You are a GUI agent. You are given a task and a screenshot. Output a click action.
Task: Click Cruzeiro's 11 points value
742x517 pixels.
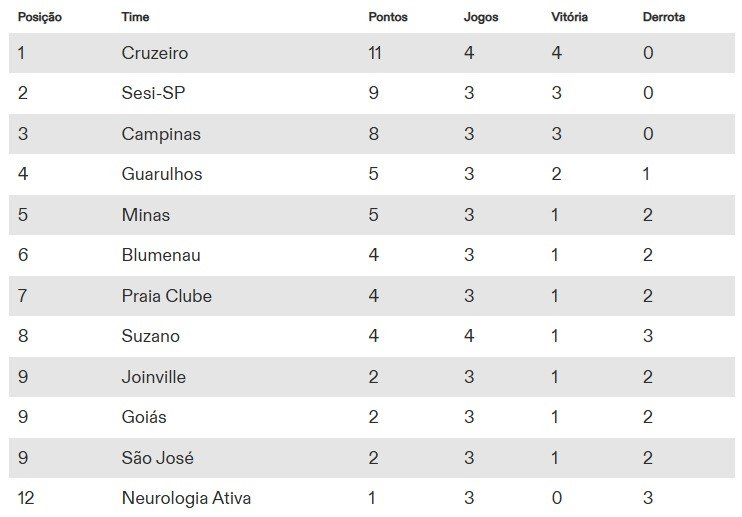pyautogui.click(x=375, y=53)
